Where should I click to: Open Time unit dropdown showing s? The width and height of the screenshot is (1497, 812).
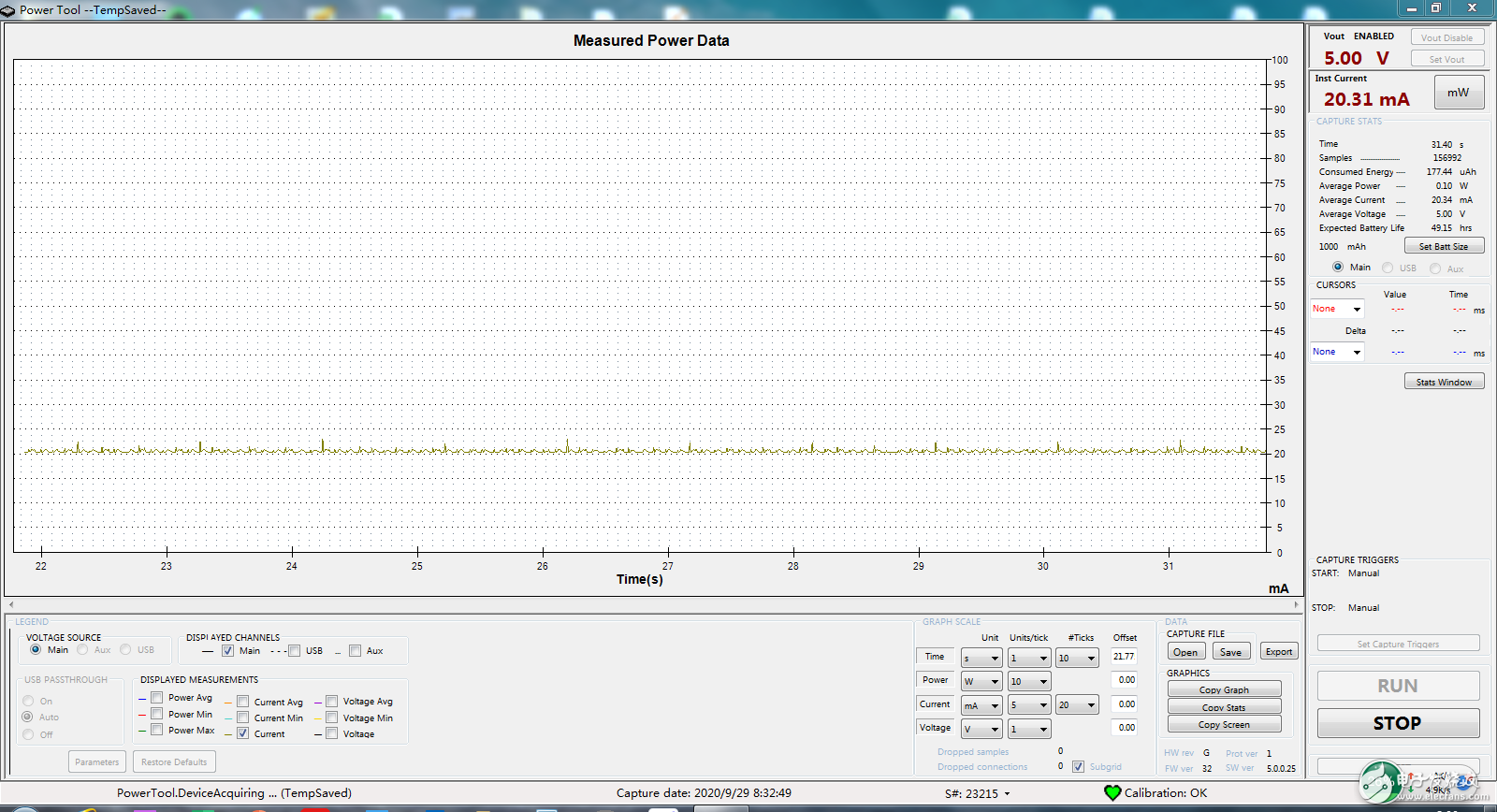(981, 659)
